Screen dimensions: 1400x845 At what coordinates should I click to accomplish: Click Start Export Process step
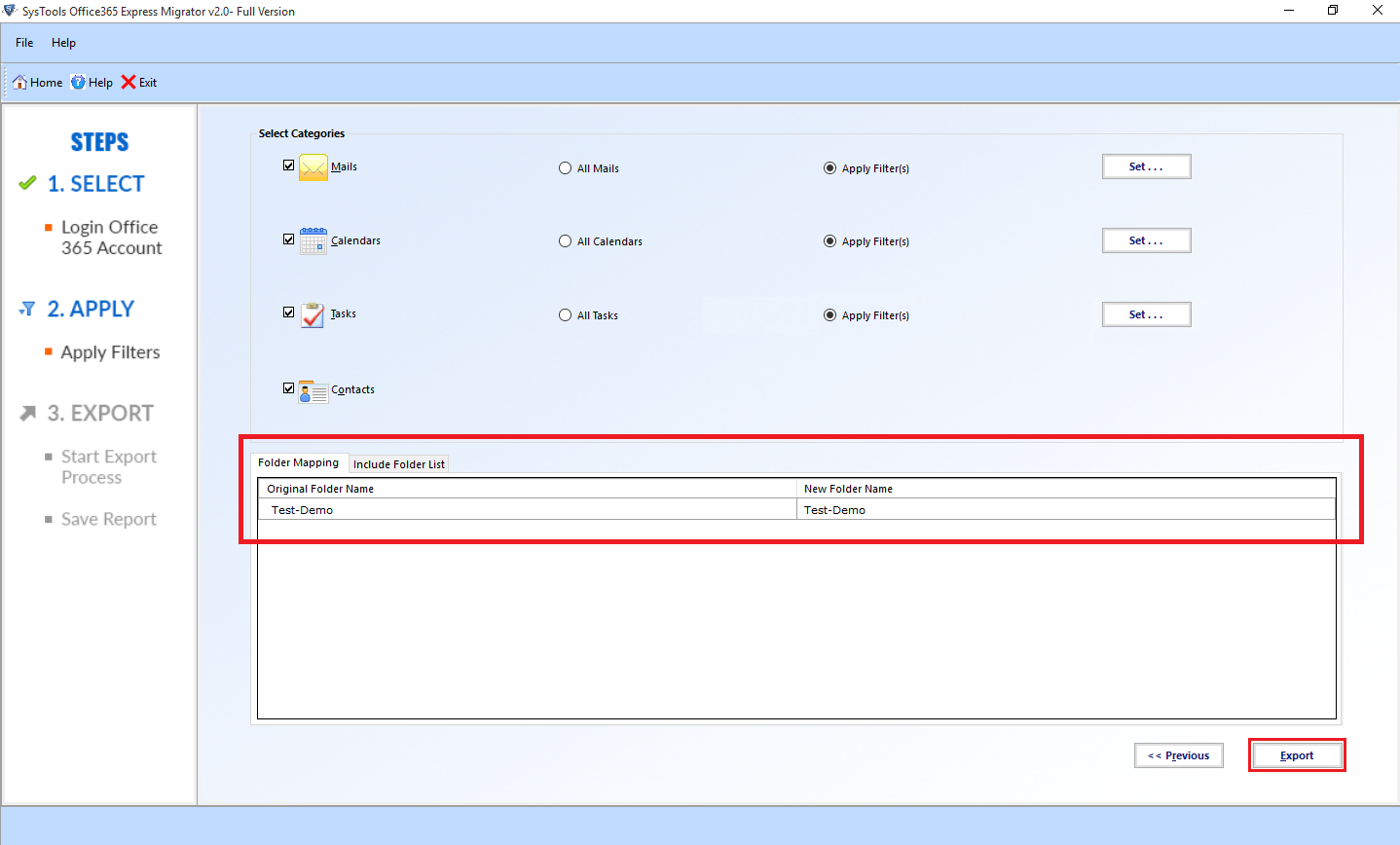click(x=108, y=467)
